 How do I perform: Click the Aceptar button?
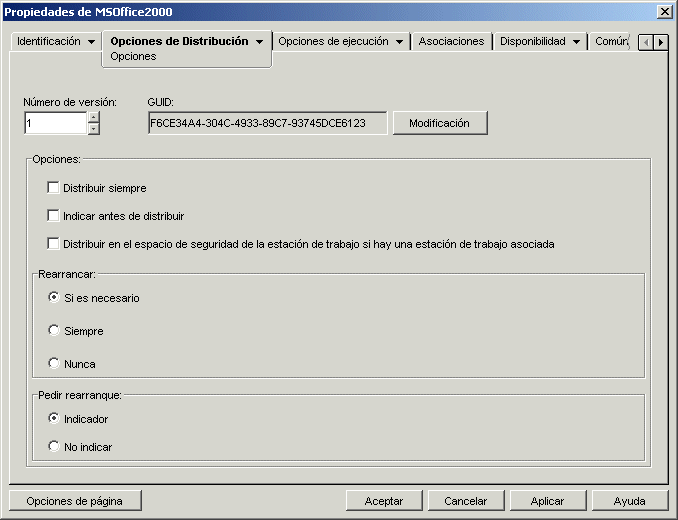384,501
